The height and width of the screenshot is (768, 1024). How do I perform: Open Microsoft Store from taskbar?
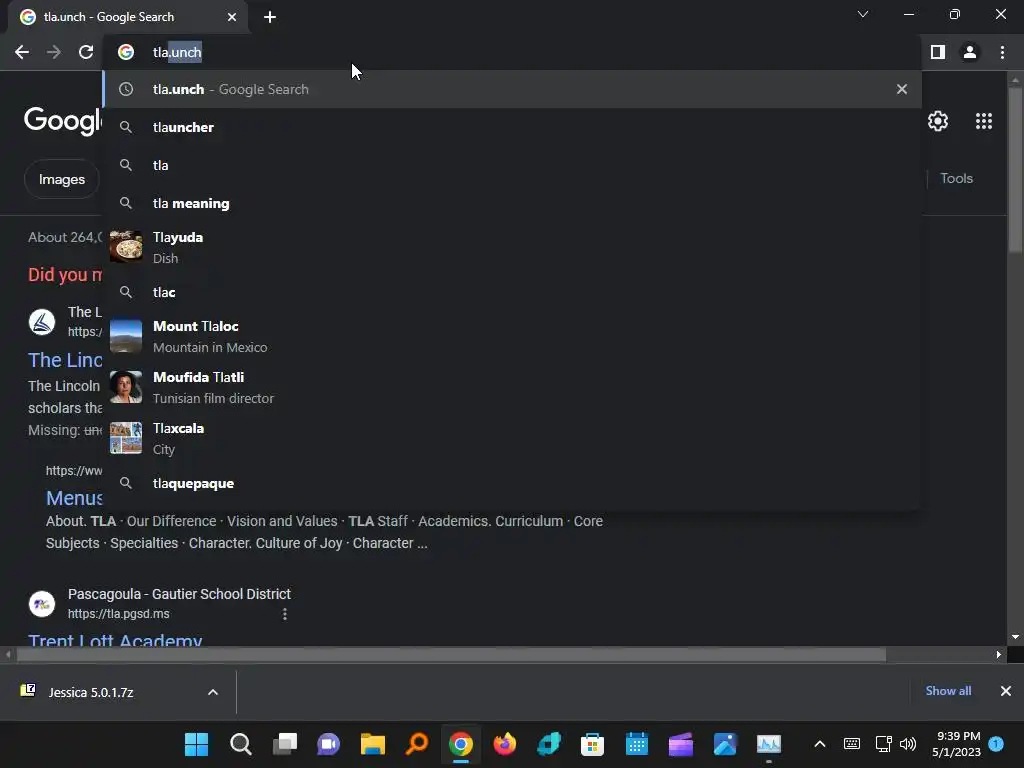[592, 744]
